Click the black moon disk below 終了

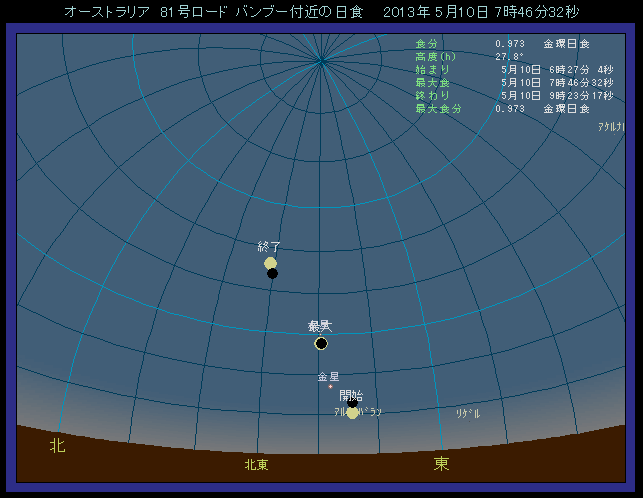coord(272,273)
